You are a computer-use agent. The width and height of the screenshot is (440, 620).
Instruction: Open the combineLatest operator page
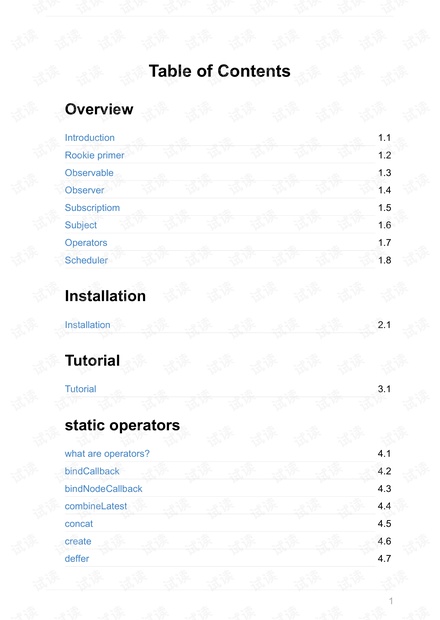96,506
